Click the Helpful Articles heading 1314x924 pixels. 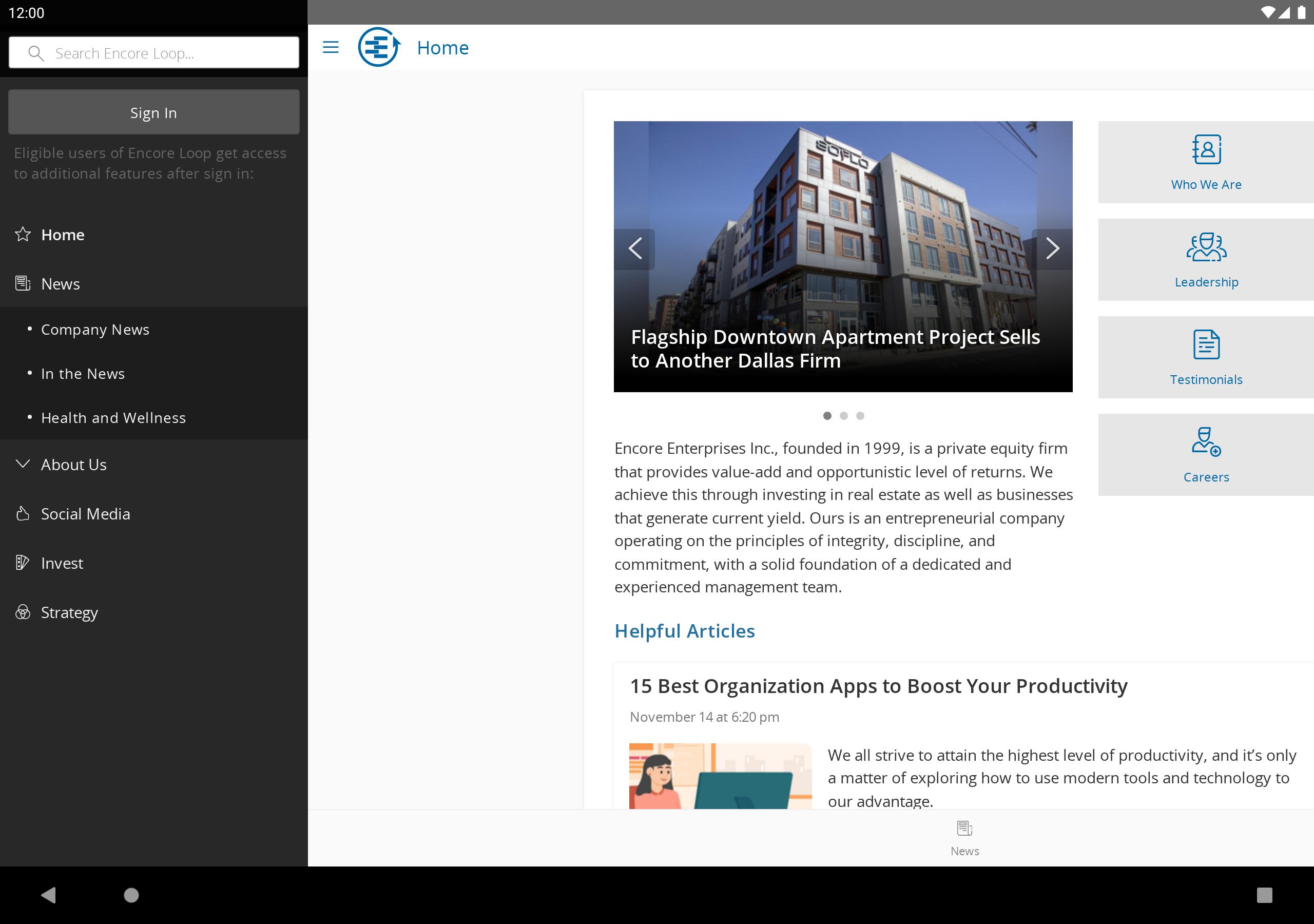(x=685, y=631)
